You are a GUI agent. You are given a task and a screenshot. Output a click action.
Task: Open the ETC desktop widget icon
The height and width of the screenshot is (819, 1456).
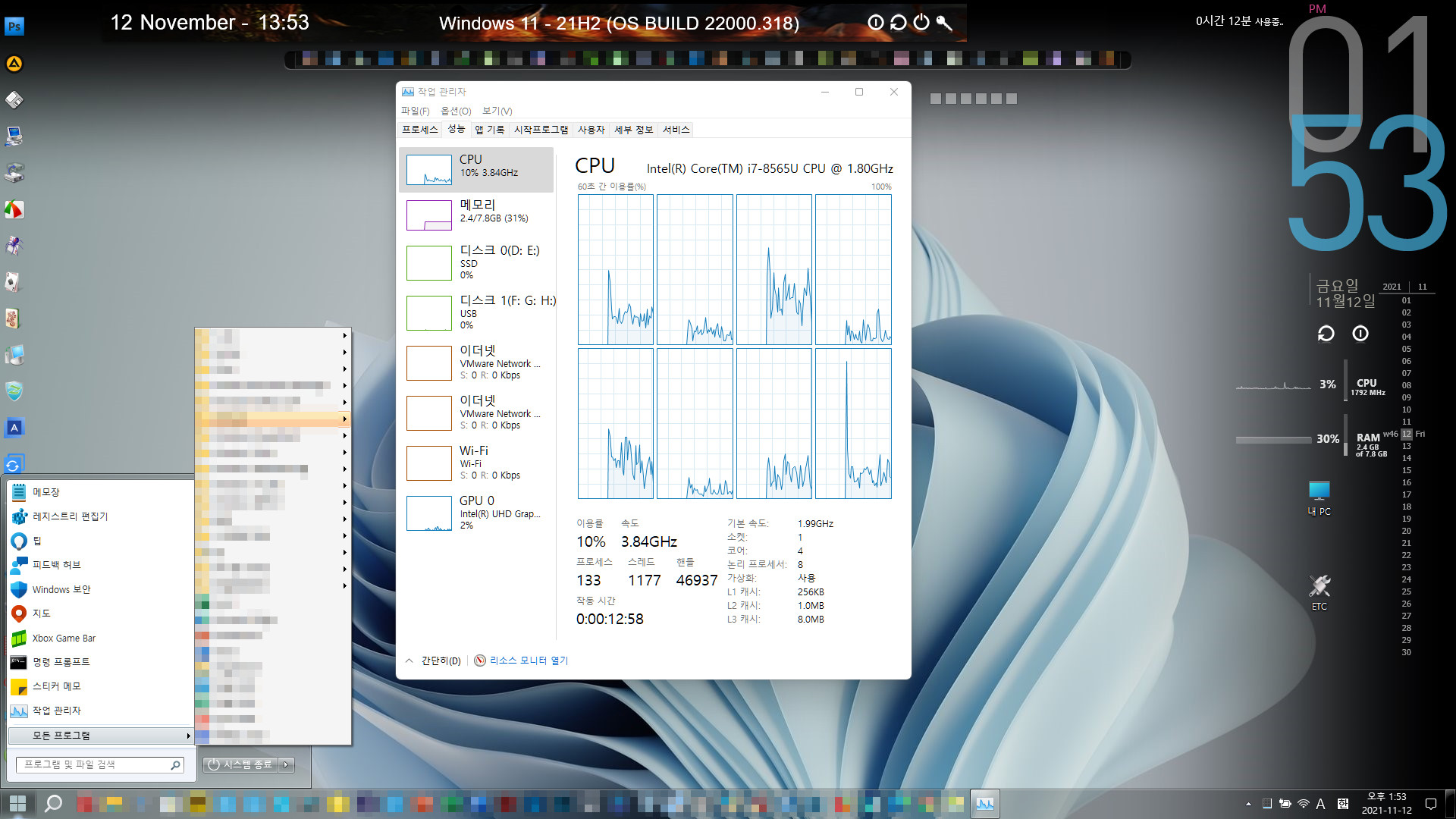[1319, 593]
